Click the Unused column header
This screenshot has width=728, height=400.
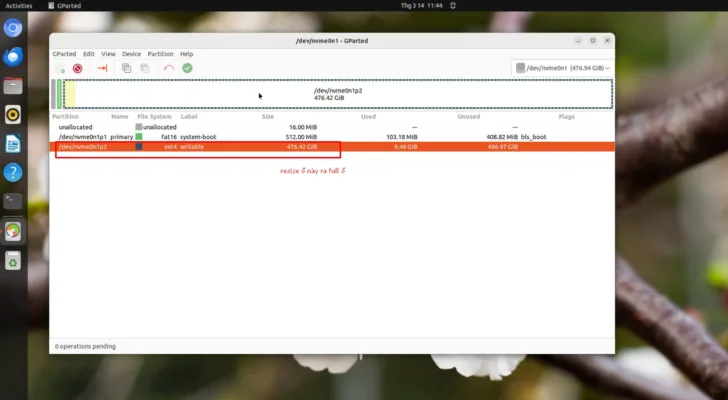coord(468,116)
